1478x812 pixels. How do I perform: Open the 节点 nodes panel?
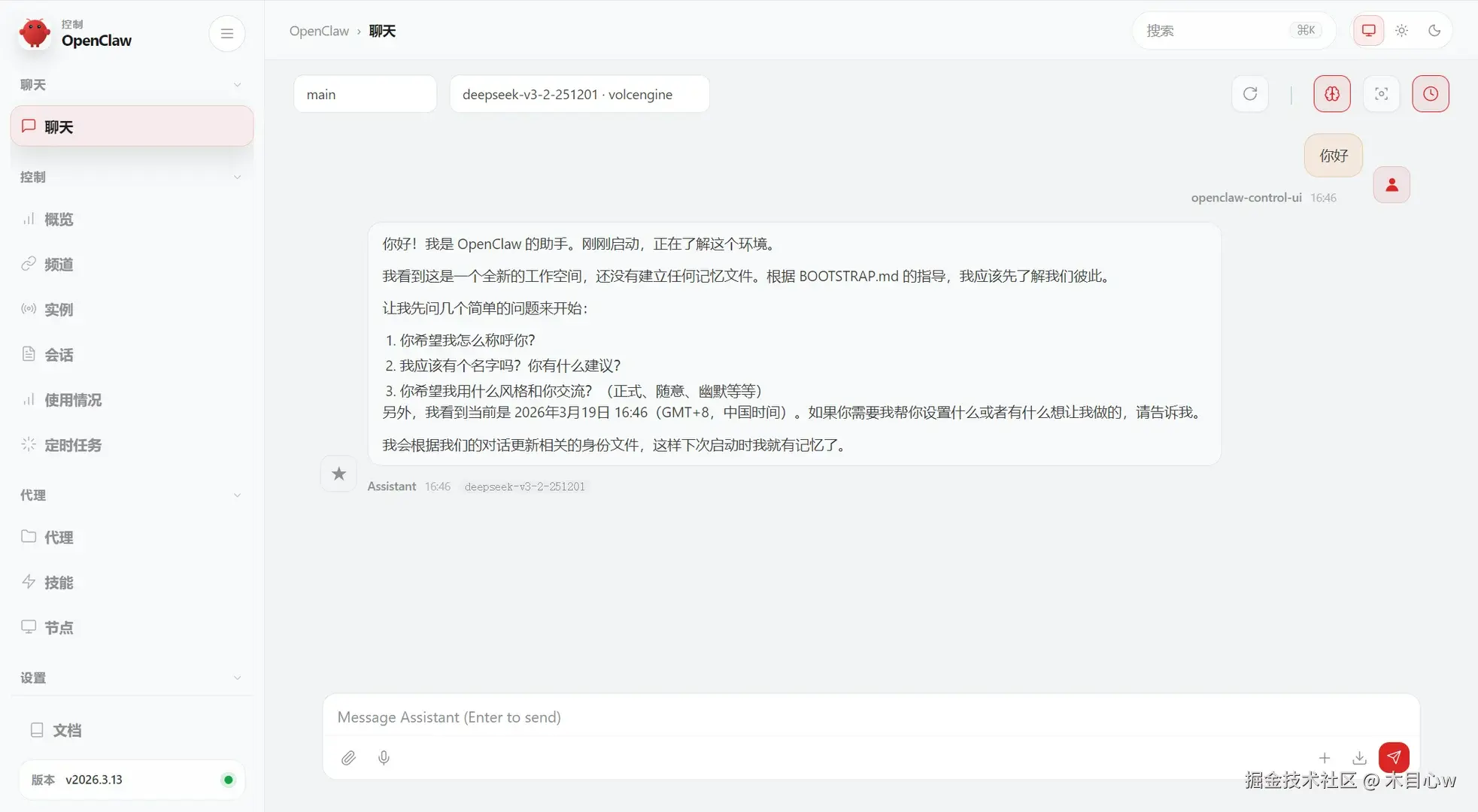[59, 627]
